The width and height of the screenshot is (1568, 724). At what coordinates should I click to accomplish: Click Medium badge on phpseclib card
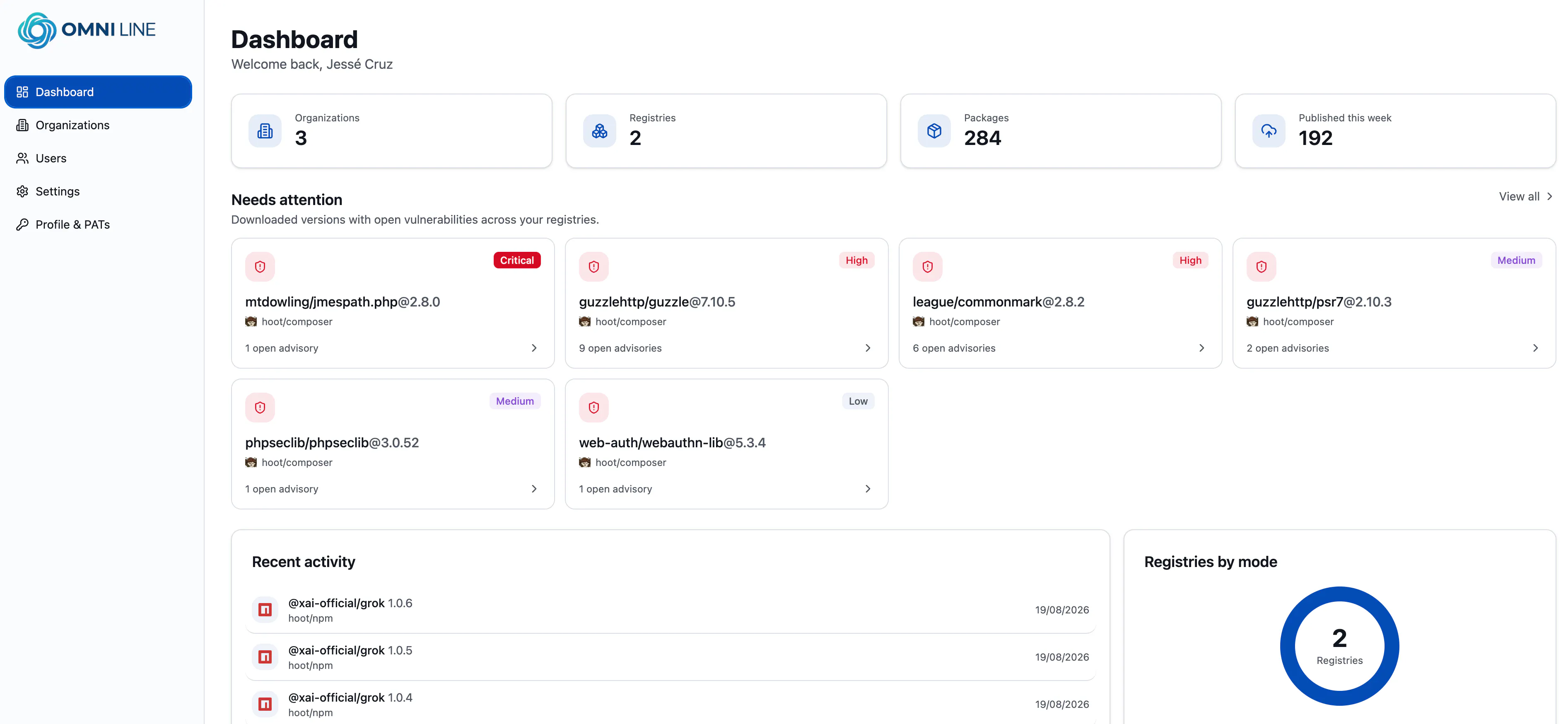pos(515,401)
